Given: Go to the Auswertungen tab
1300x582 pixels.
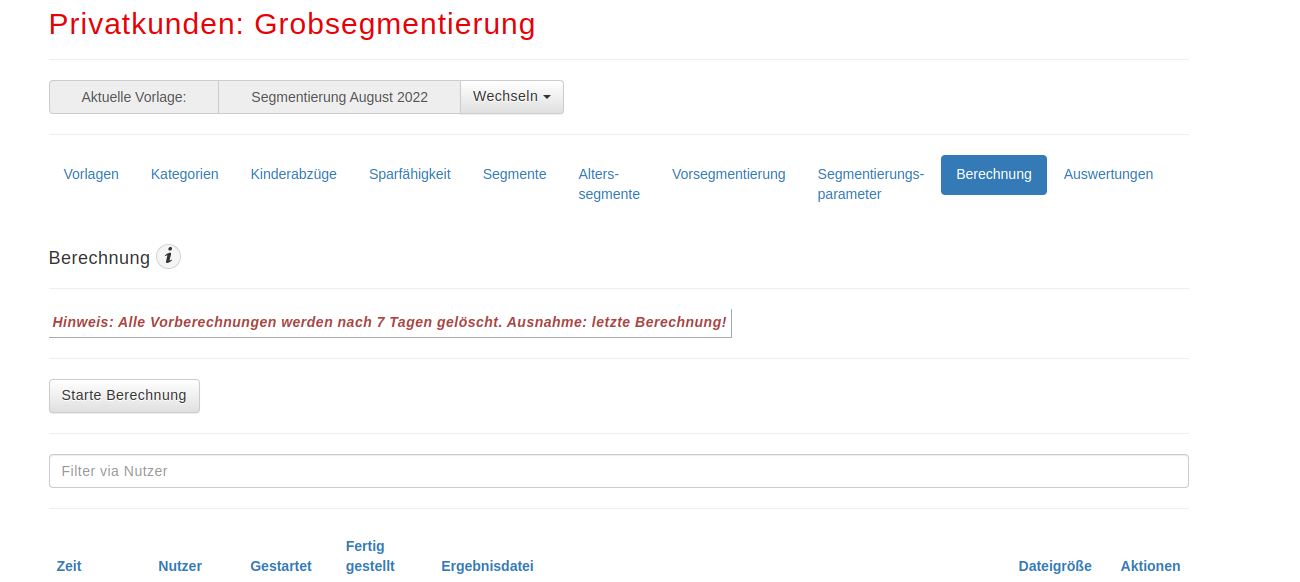Looking at the screenshot, I should point(1108,174).
